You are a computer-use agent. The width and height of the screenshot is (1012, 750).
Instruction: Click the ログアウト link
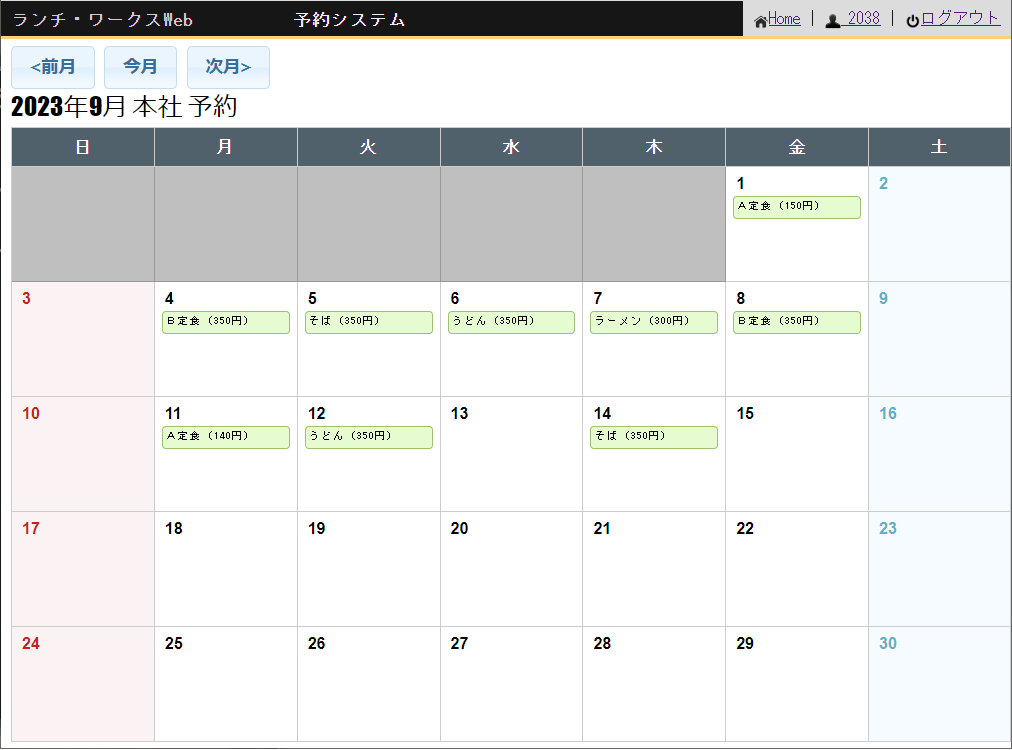[959, 18]
